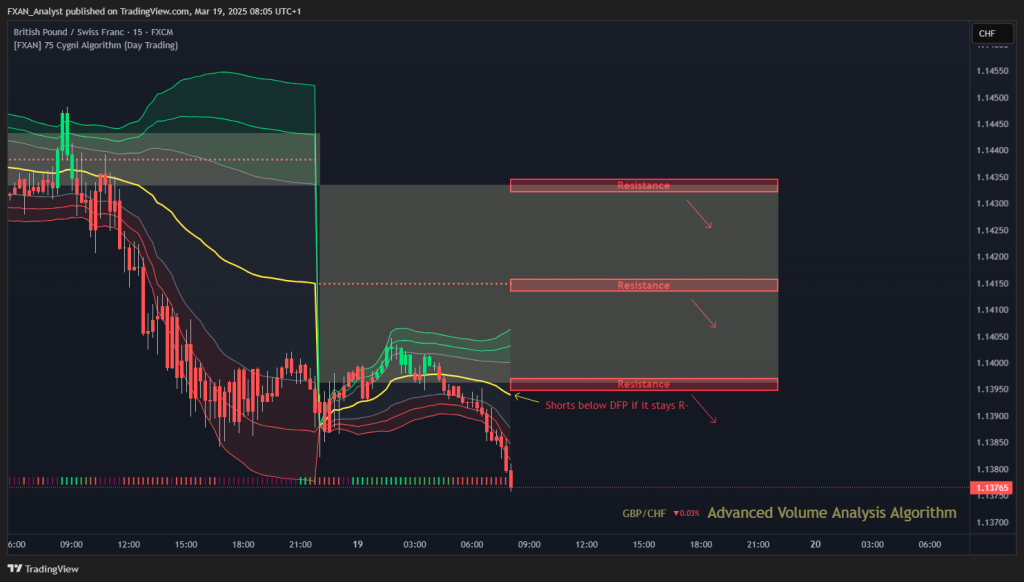1024x582 pixels.
Task: Click the 19 date marker on time axis
Action: tap(357, 544)
